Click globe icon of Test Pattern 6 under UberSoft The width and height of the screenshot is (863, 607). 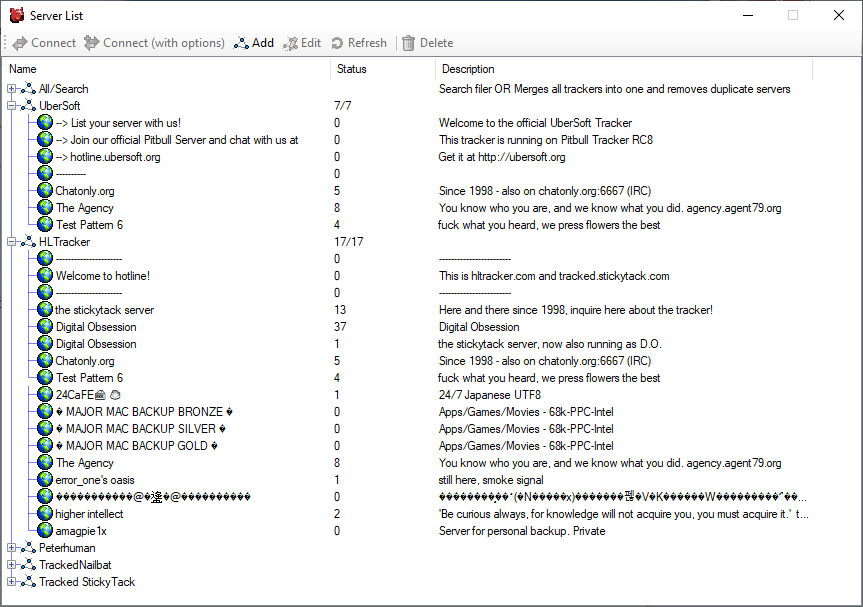(x=45, y=224)
